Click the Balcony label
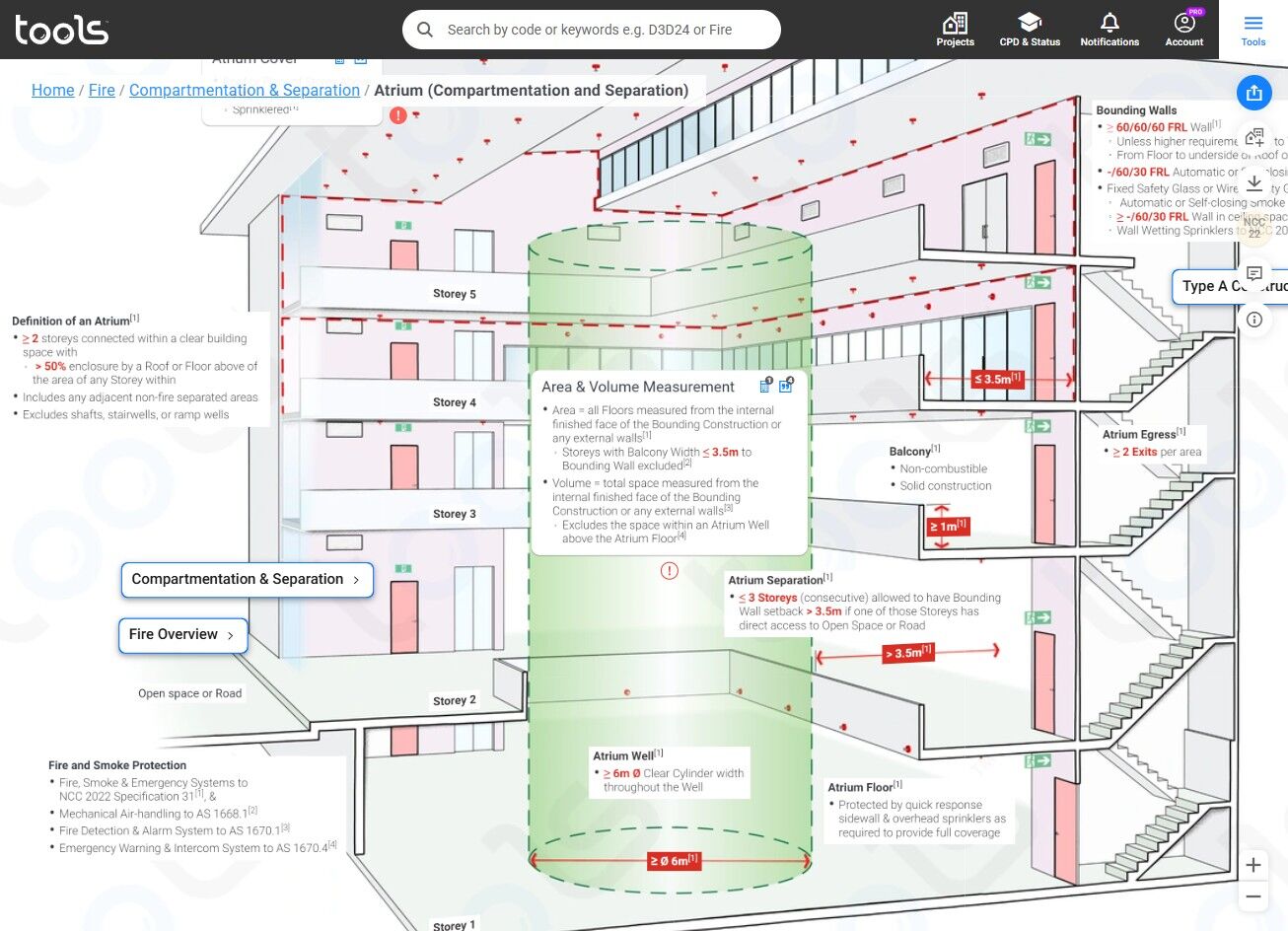1288x931 pixels. pyautogui.click(x=914, y=451)
